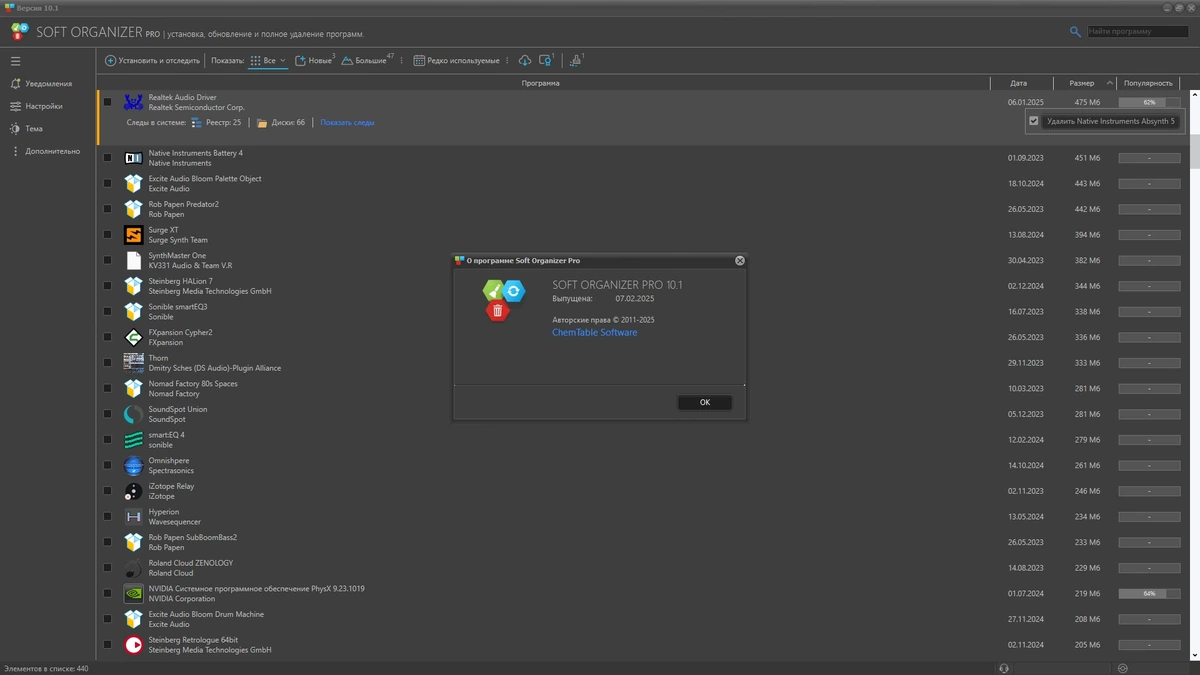The width and height of the screenshot is (1200, 675).
Task: Click the Surge XT orange icon
Action: (x=133, y=235)
